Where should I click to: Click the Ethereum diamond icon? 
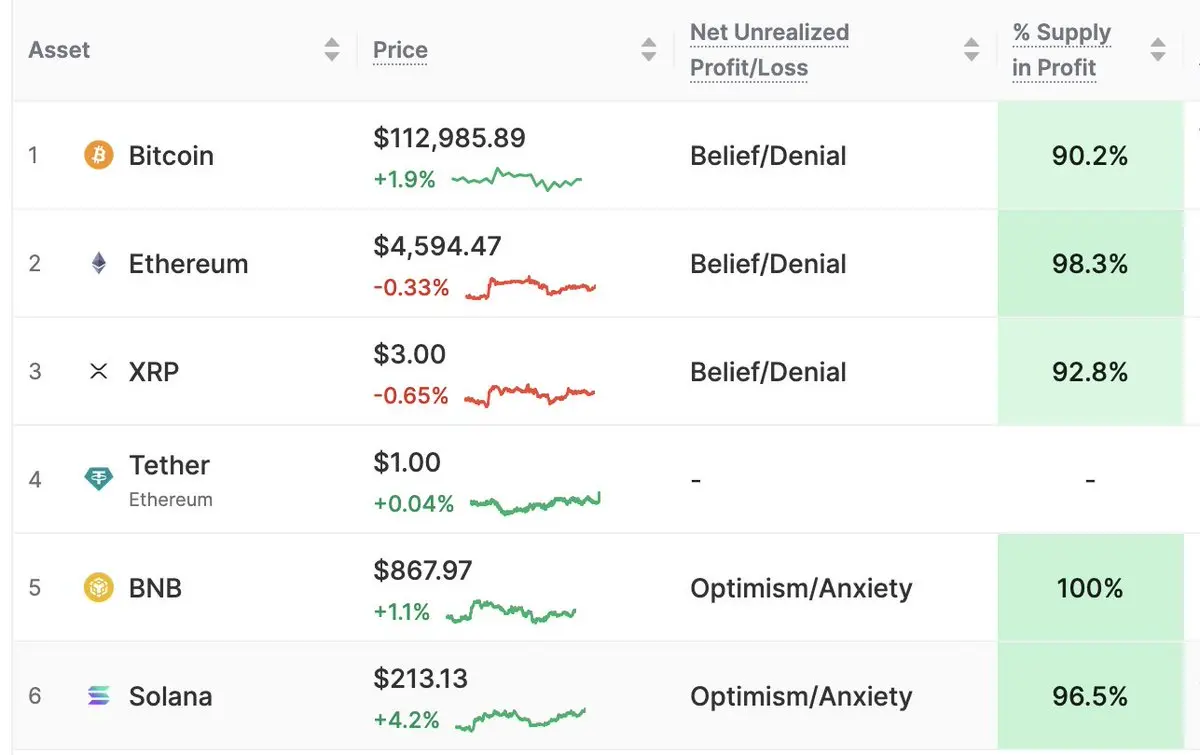99,264
